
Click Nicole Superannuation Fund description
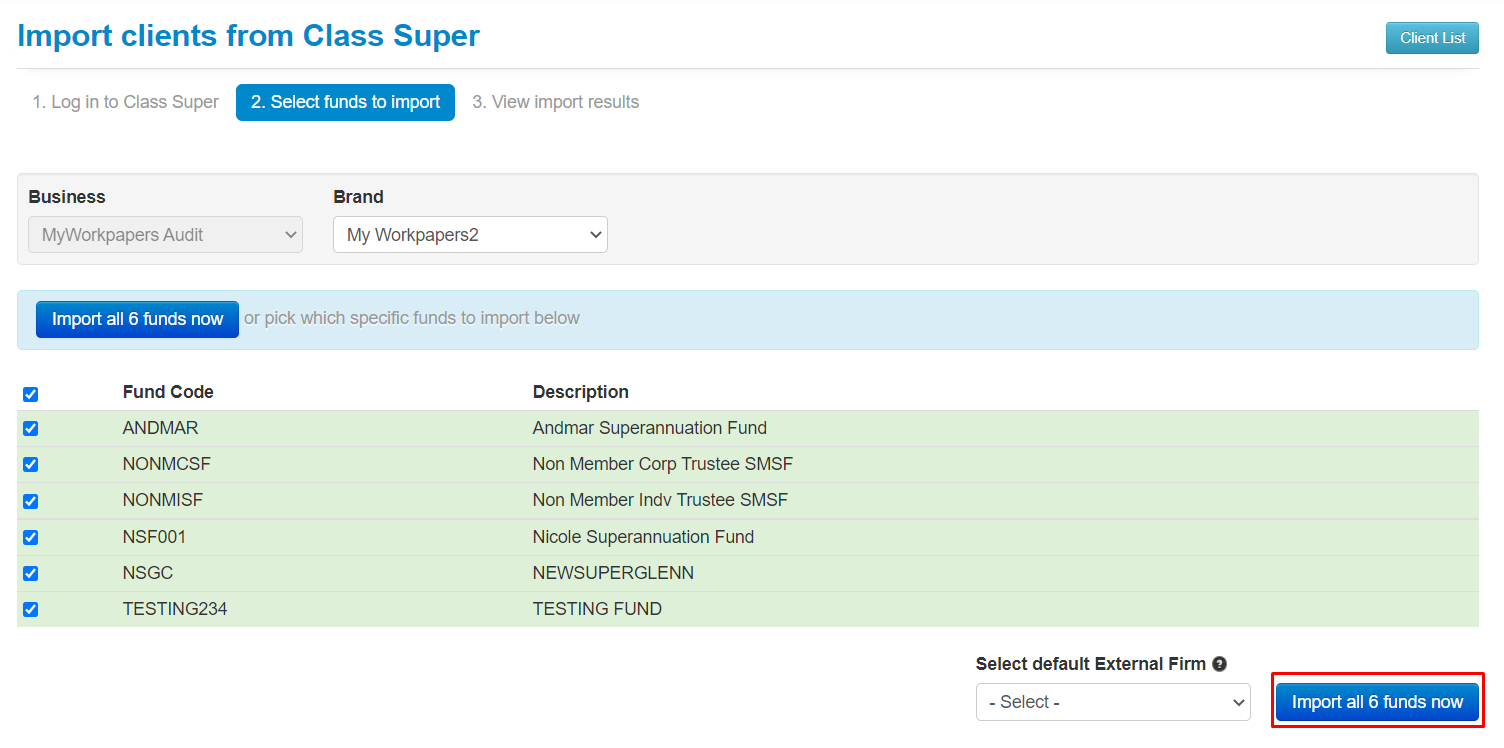(x=643, y=537)
